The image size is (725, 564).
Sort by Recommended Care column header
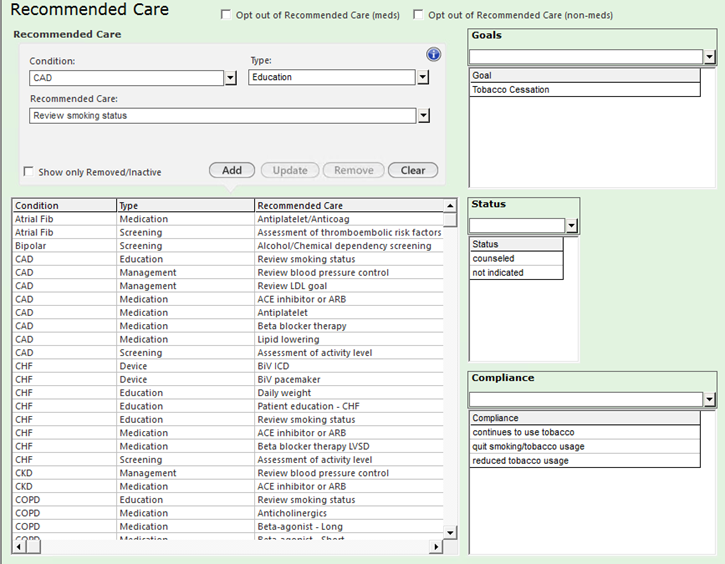click(349, 206)
